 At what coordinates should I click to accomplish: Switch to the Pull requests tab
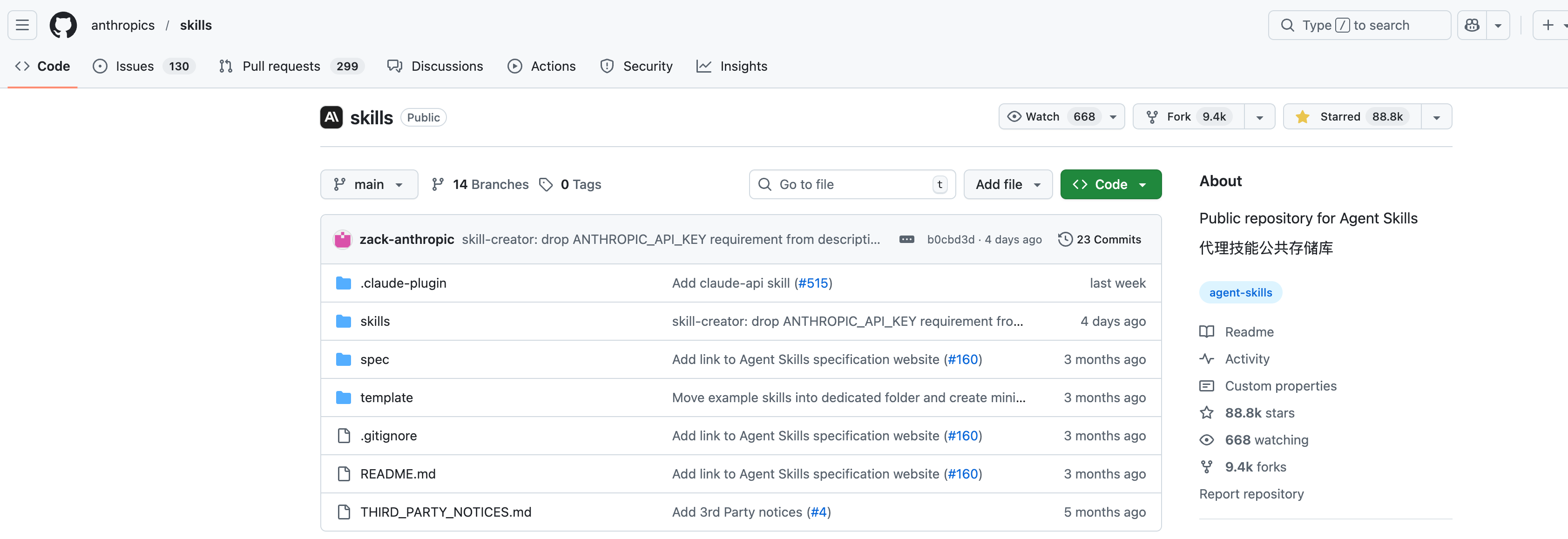point(281,66)
